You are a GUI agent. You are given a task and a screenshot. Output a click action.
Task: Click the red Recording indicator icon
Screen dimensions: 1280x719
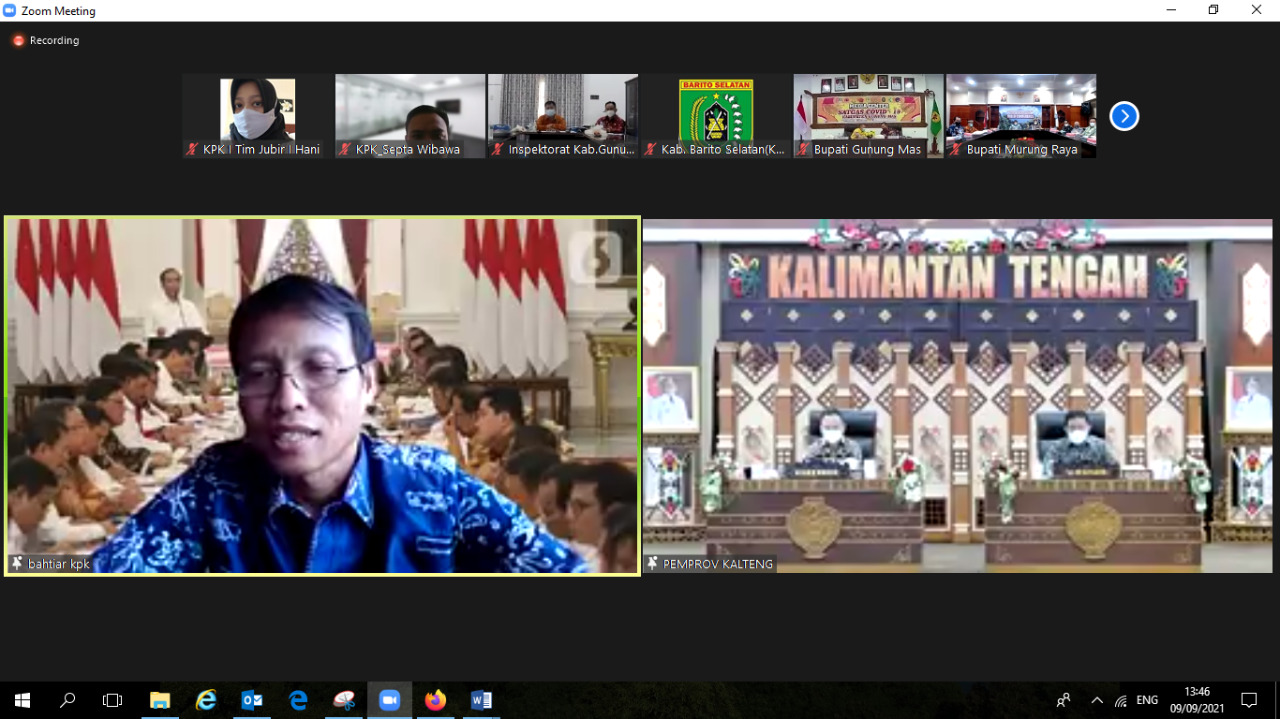click(18, 41)
